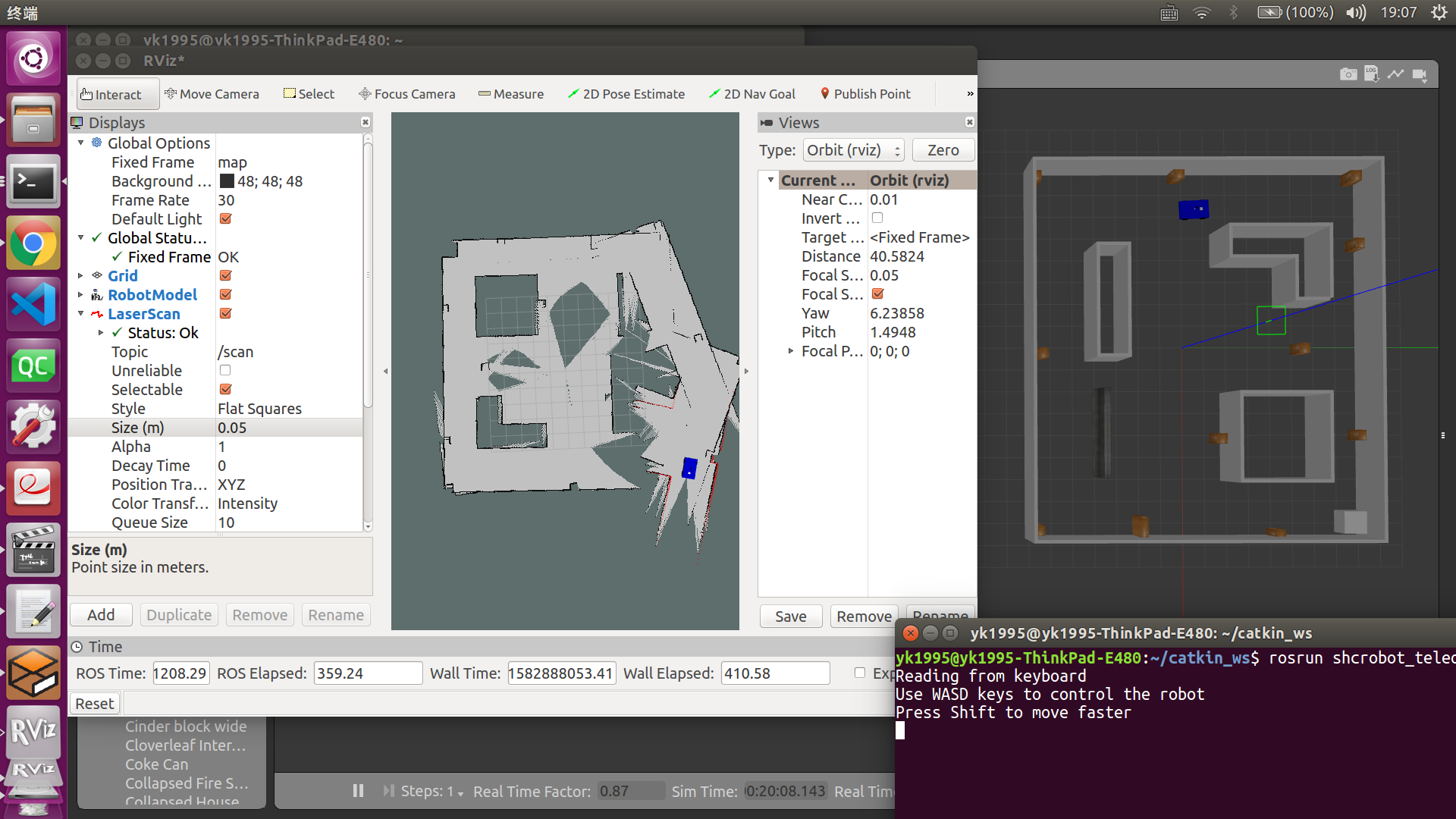Click the Background color swatch
The height and width of the screenshot is (819, 1456).
click(x=226, y=181)
